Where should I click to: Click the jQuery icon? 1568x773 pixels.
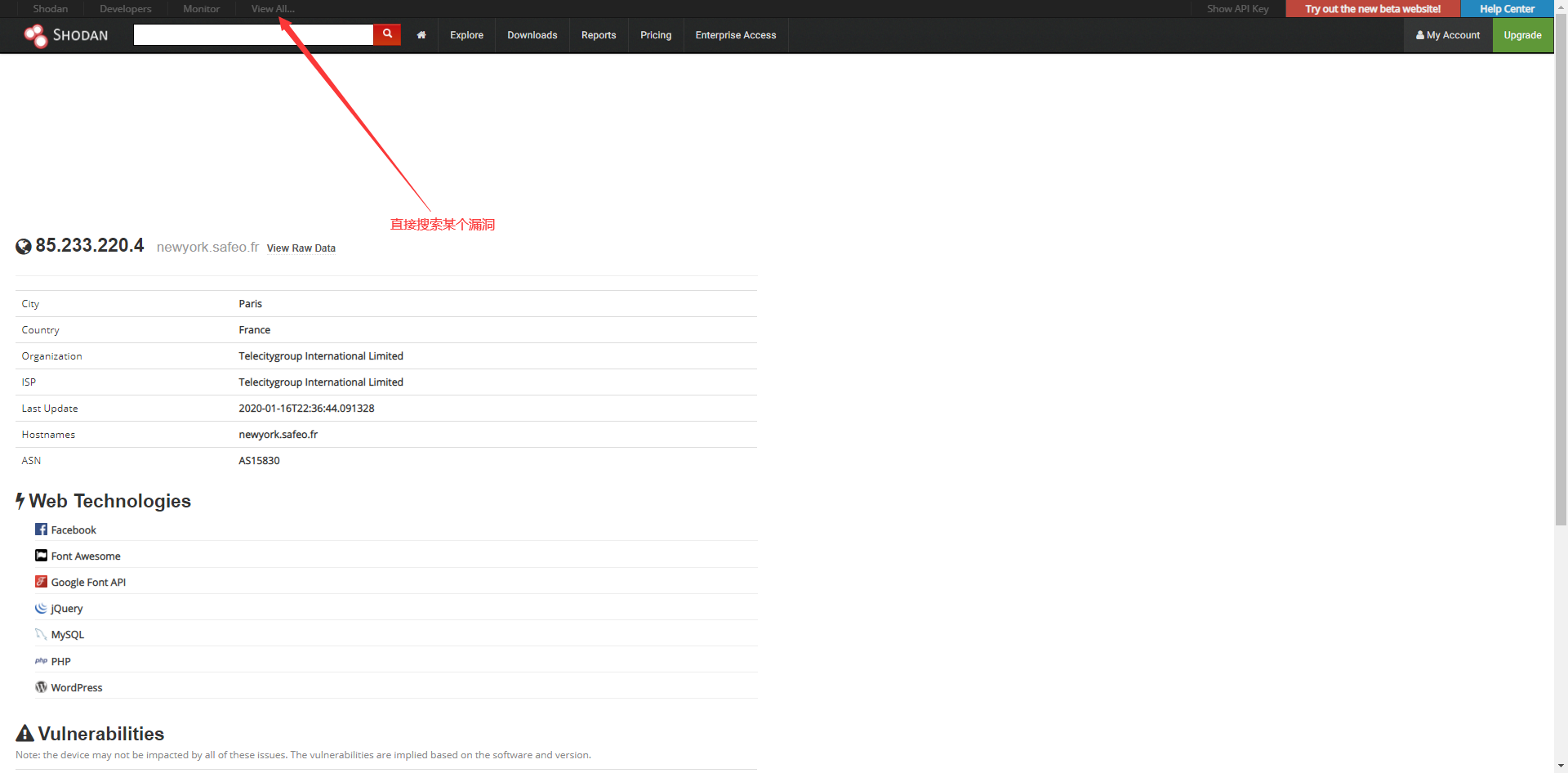click(x=41, y=608)
